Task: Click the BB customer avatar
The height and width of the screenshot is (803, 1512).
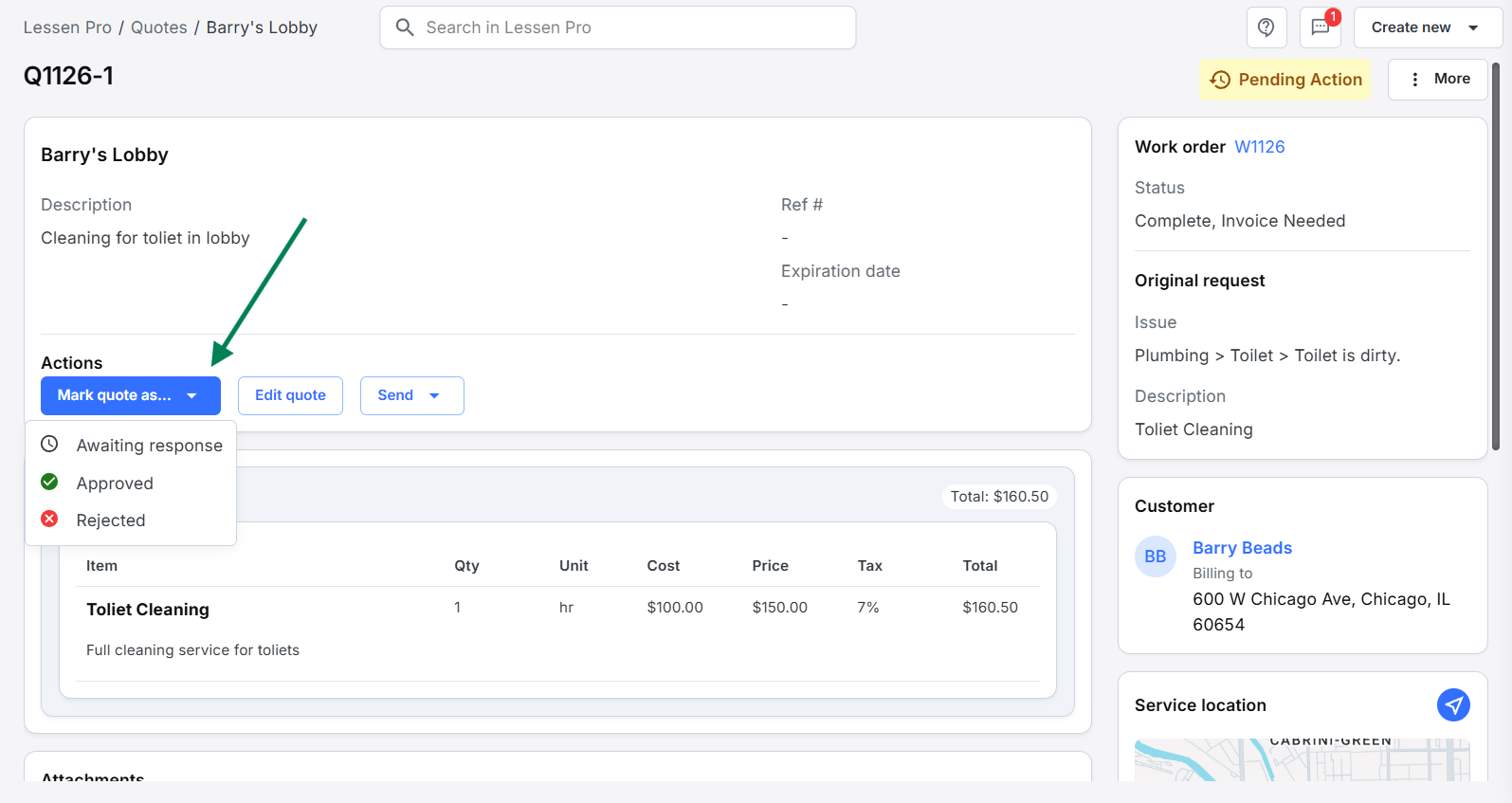Action: [x=1155, y=557]
